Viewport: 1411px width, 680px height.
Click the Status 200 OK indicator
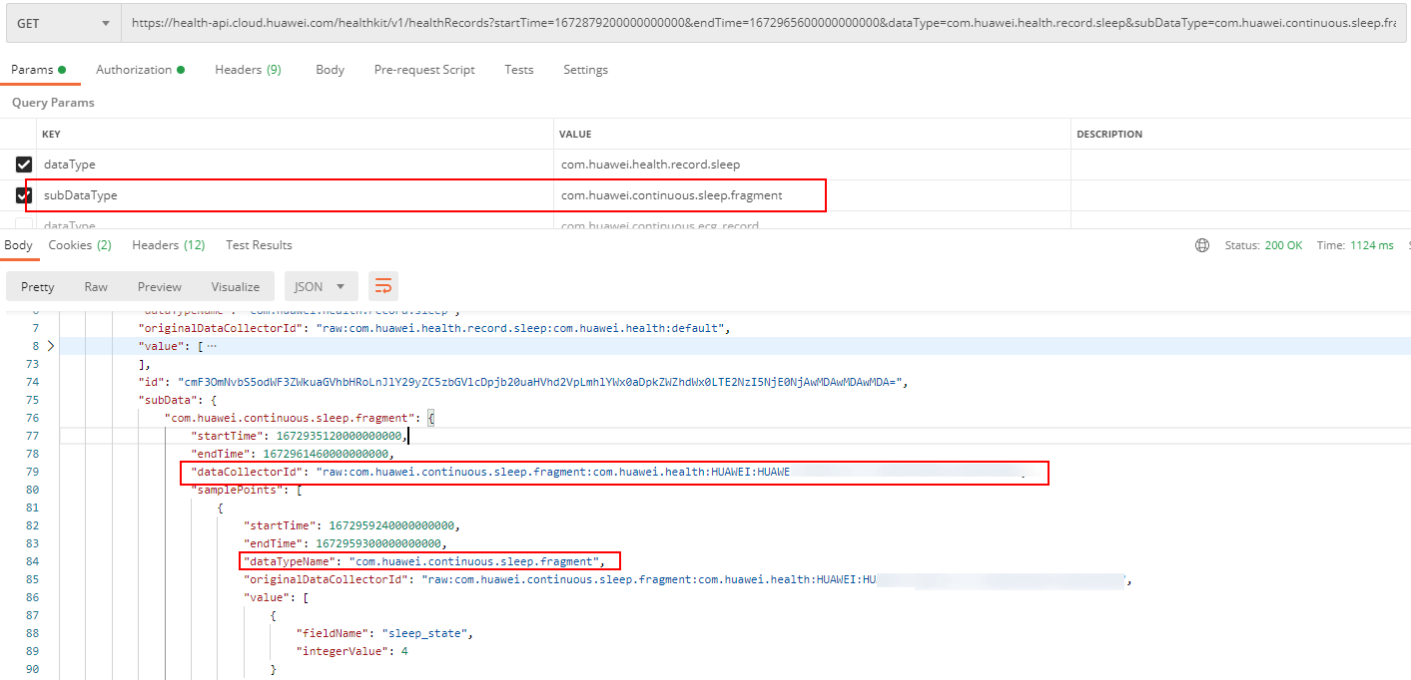(x=1263, y=245)
